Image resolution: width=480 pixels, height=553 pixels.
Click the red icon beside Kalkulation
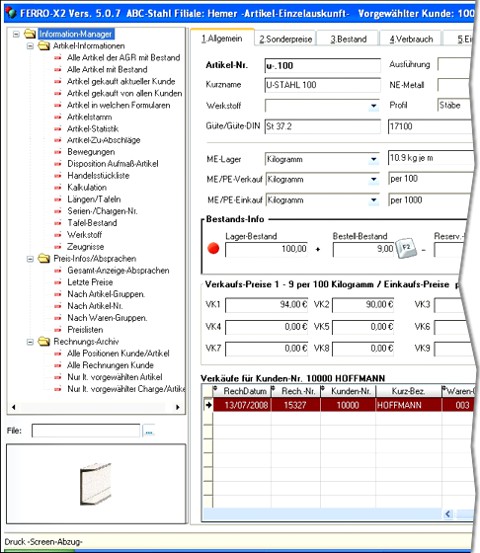[58, 188]
